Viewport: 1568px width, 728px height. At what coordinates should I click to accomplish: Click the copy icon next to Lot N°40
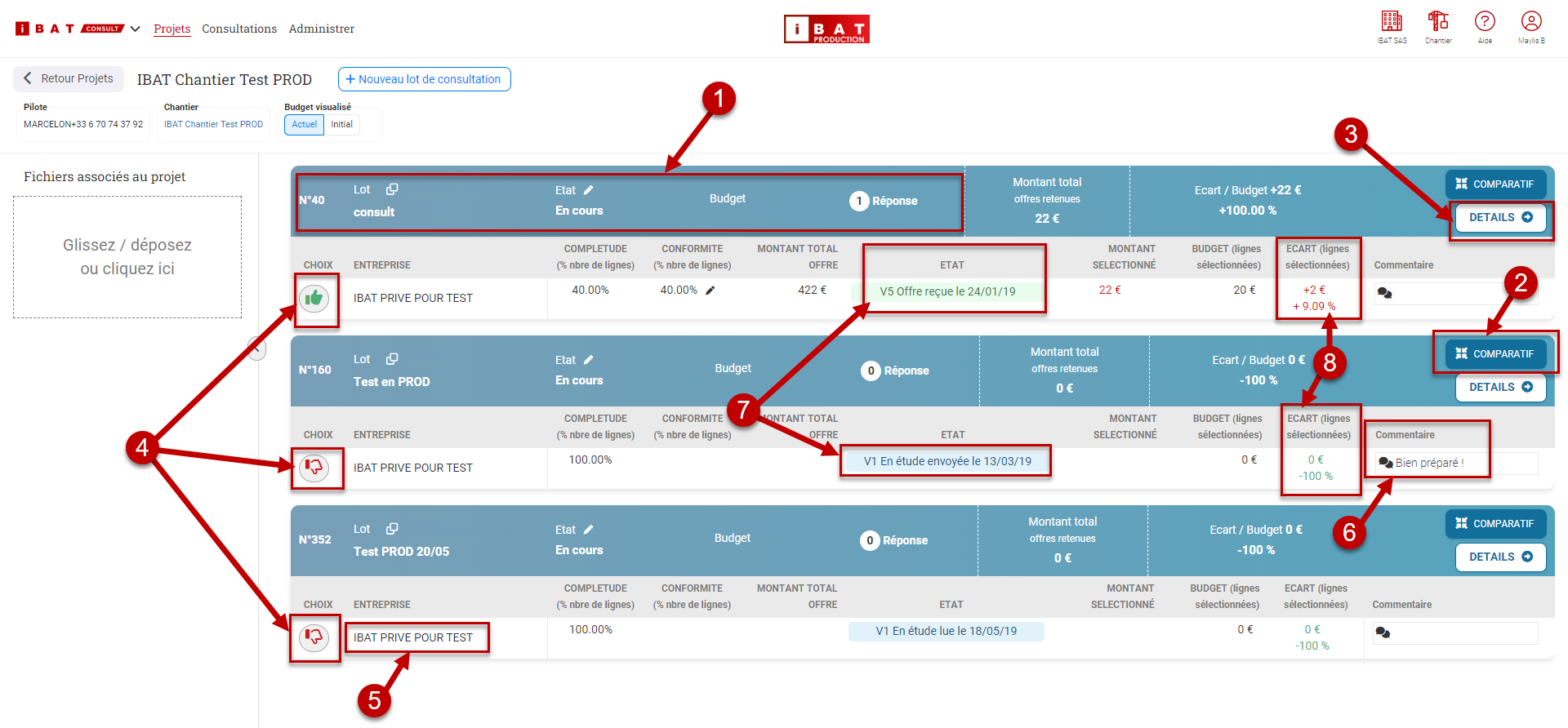point(392,189)
